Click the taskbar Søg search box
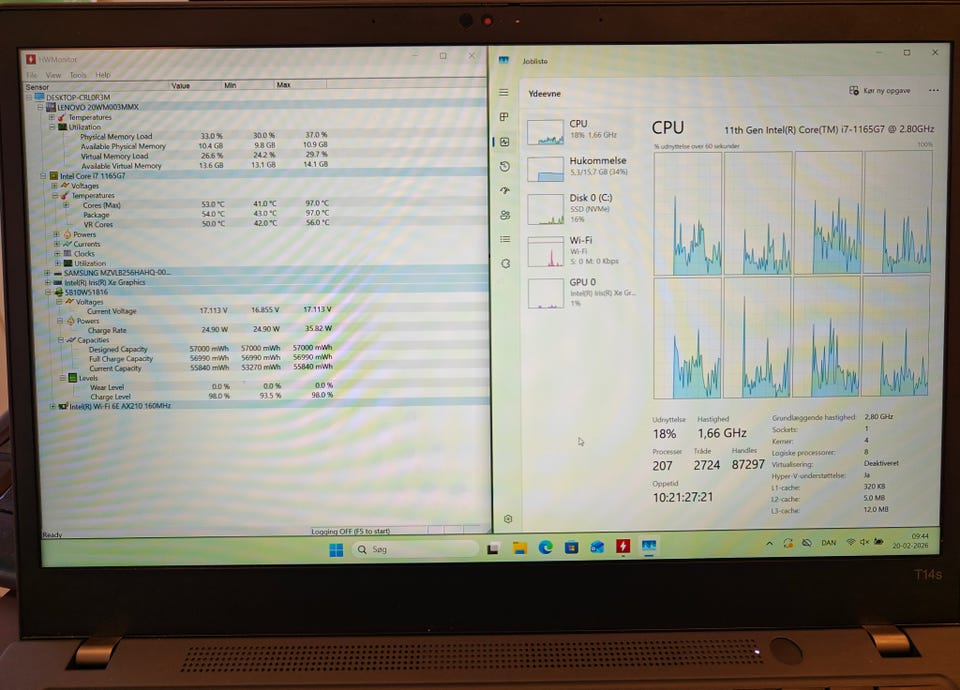The width and height of the screenshot is (960, 690). (415, 549)
